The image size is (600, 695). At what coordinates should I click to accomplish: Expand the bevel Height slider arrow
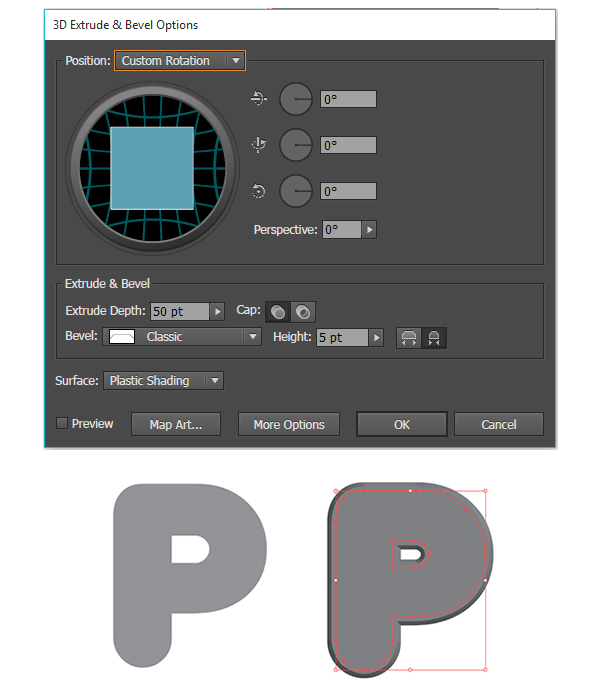click(376, 337)
